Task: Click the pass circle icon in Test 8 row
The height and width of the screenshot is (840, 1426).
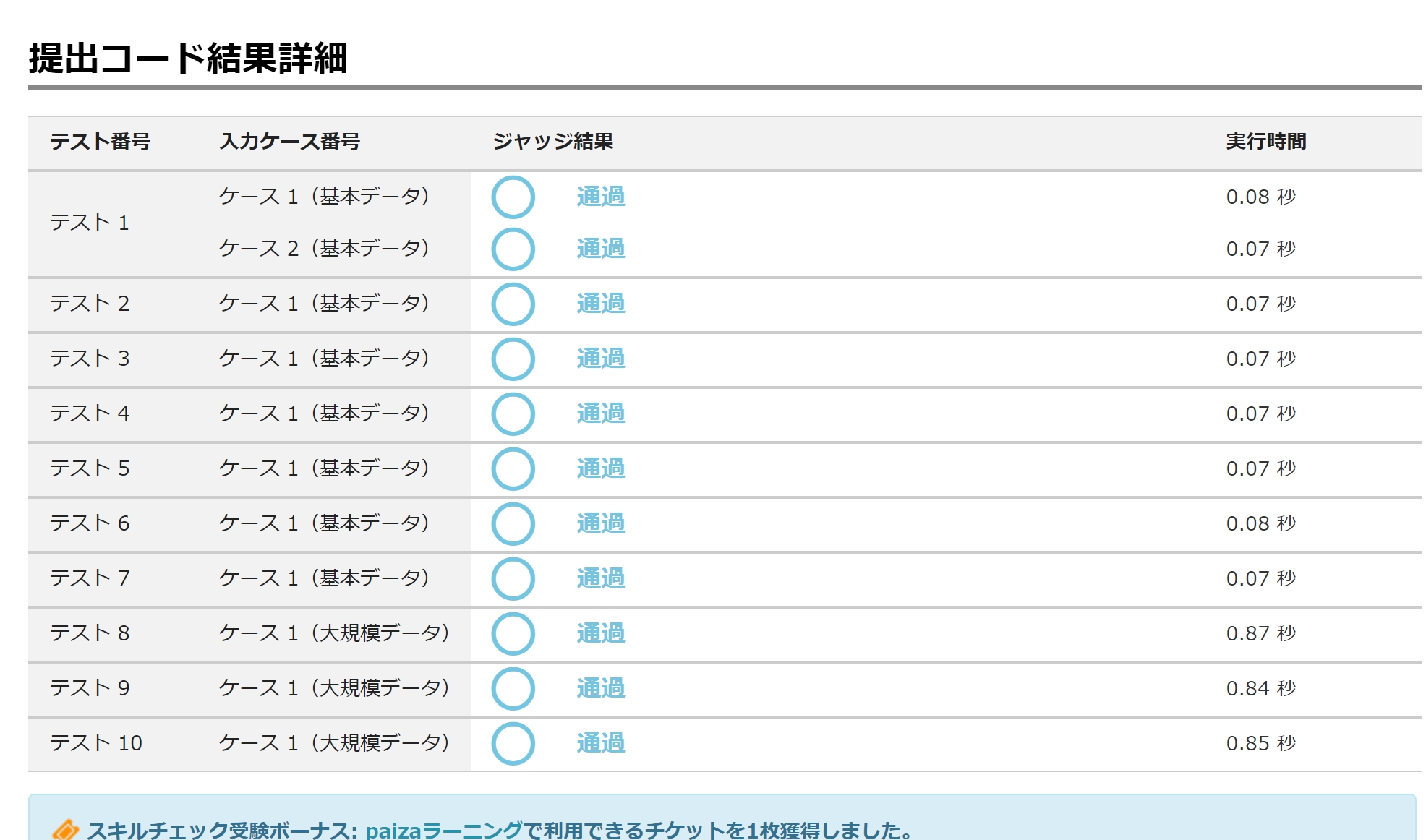Action: pos(513,634)
